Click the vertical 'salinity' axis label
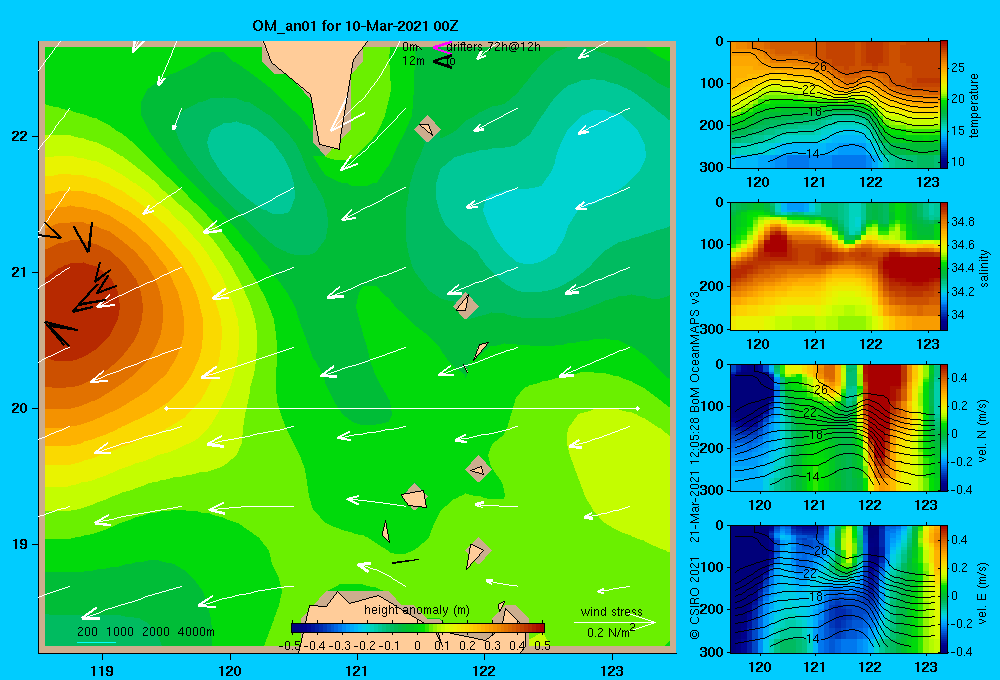Image resolution: width=1000 pixels, height=680 pixels. (984, 268)
